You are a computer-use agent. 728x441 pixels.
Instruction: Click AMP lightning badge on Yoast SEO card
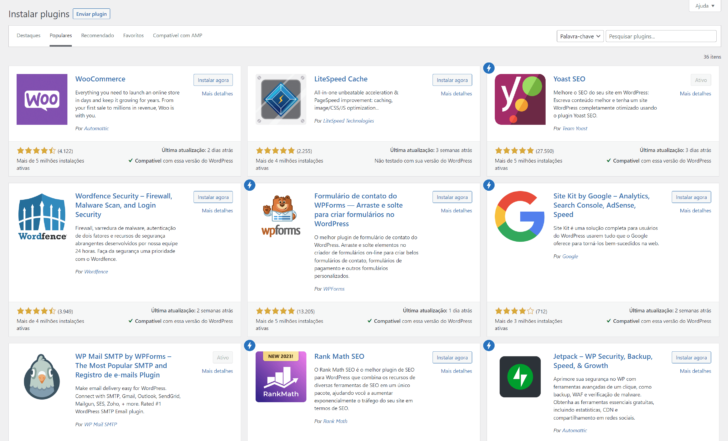(488, 68)
